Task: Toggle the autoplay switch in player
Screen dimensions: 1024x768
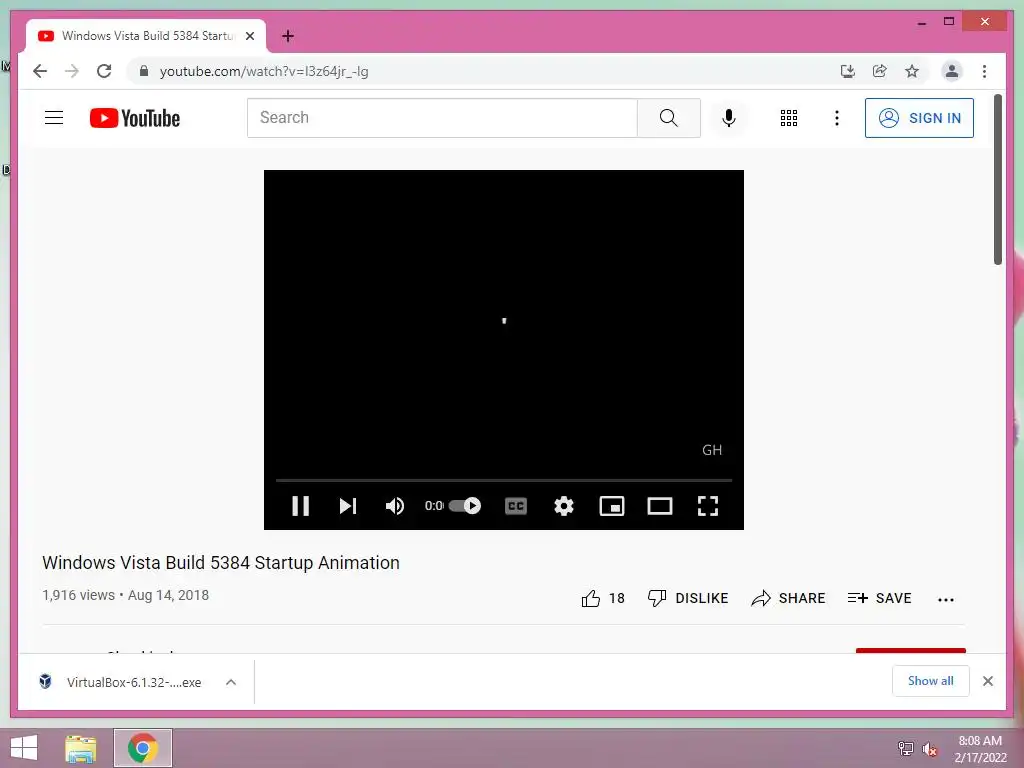Action: [x=465, y=506]
